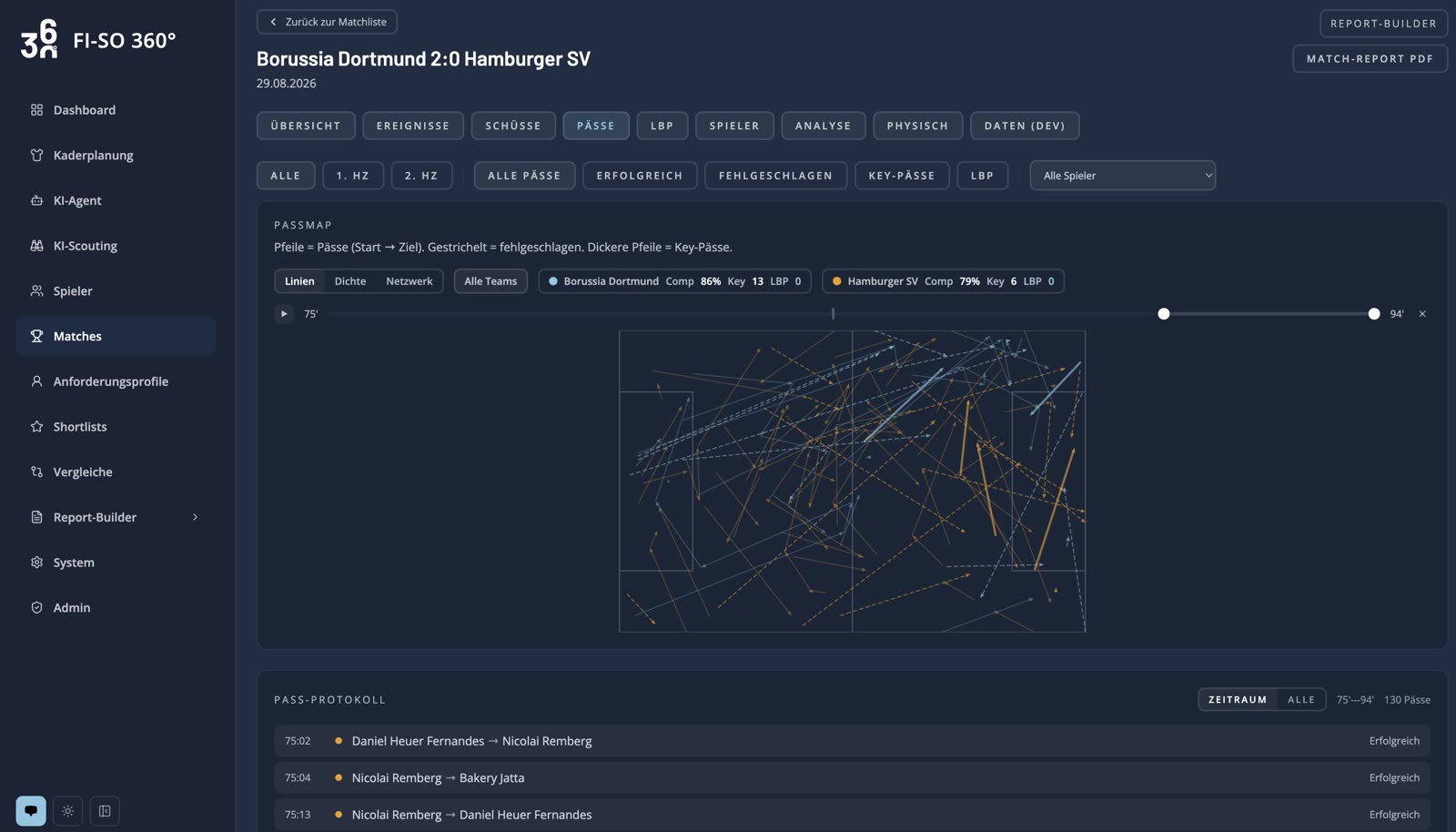Filter passes to Alle periods
The width and height of the screenshot is (1456, 832).
pyautogui.click(x=286, y=176)
